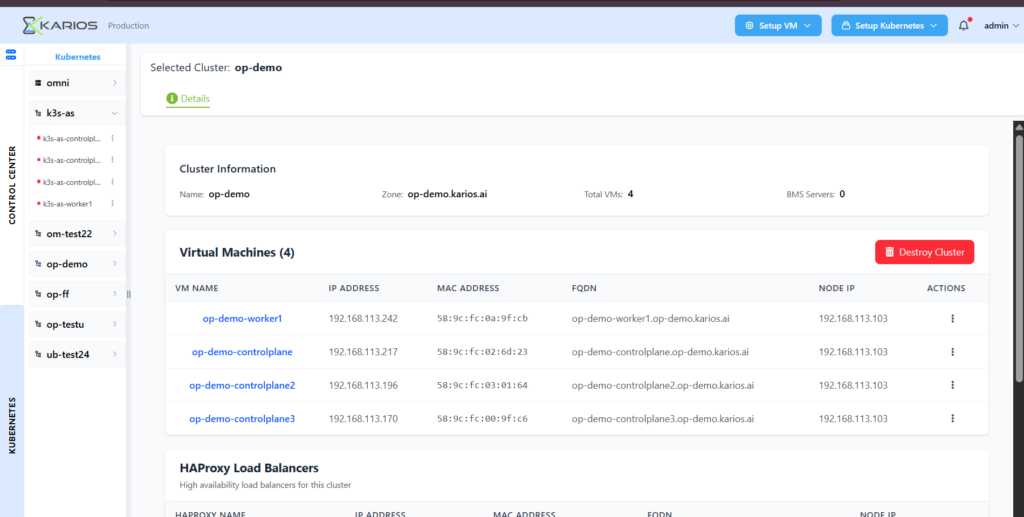This screenshot has width=1024, height=517.
Task: Click the HAProxy Load Balancers heading
Action: click(x=249, y=468)
